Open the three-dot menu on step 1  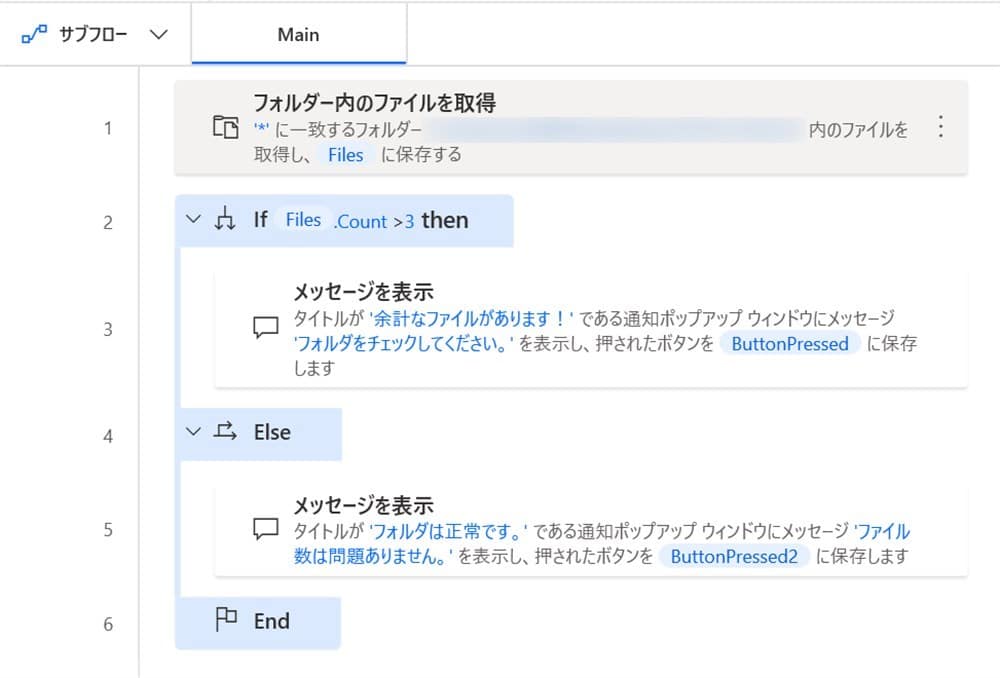939,127
